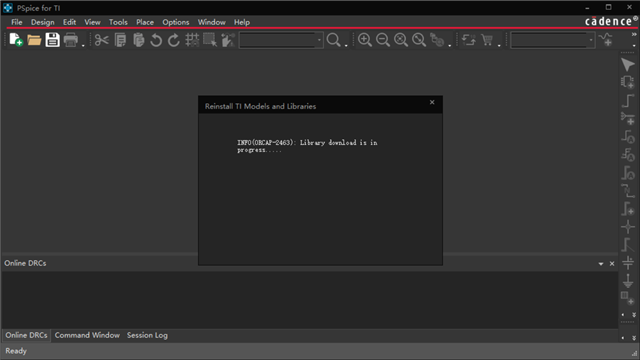Open the simulation profile combo box

click(x=553, y=40)
